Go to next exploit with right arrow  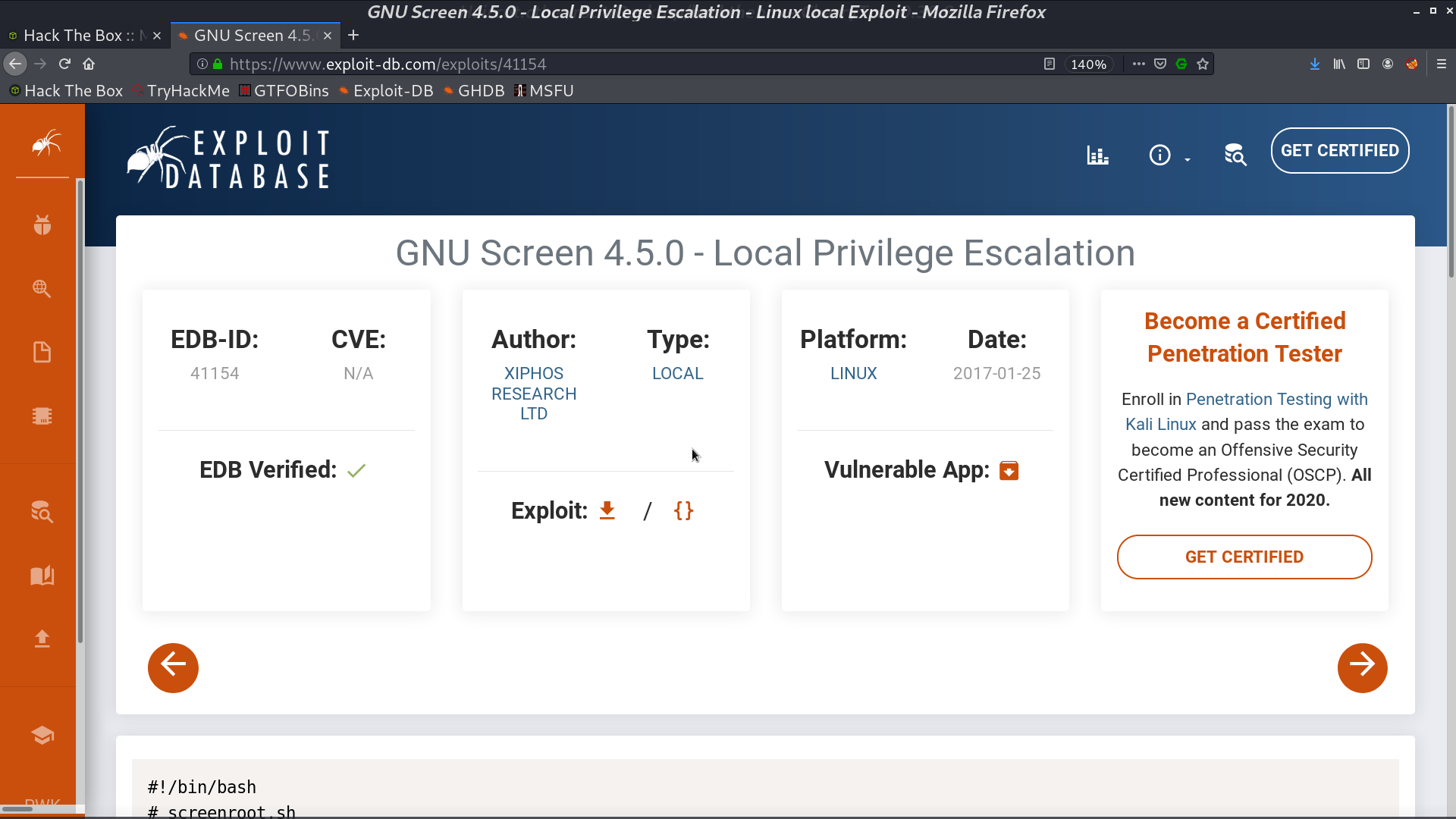(1363, 668)
